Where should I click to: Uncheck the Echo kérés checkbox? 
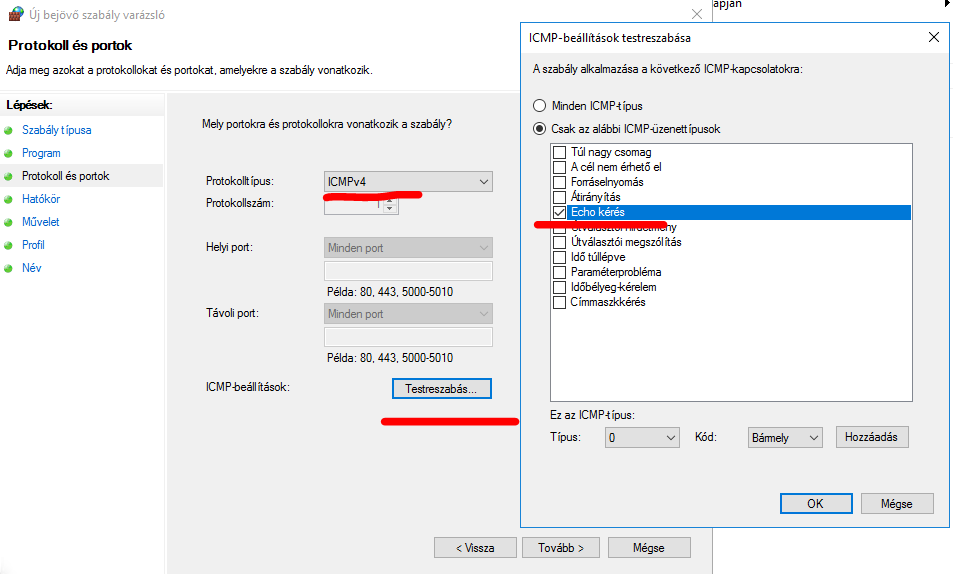click(559, 213)
